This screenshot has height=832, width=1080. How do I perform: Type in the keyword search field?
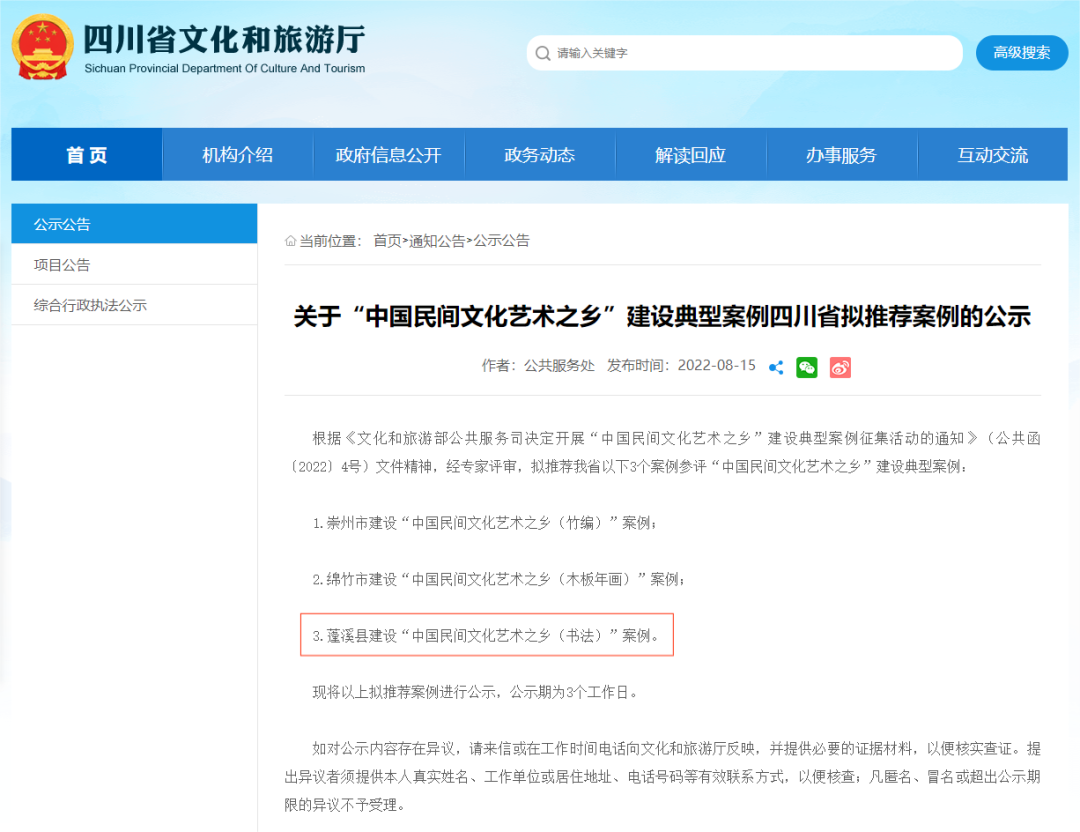[750, 53]
